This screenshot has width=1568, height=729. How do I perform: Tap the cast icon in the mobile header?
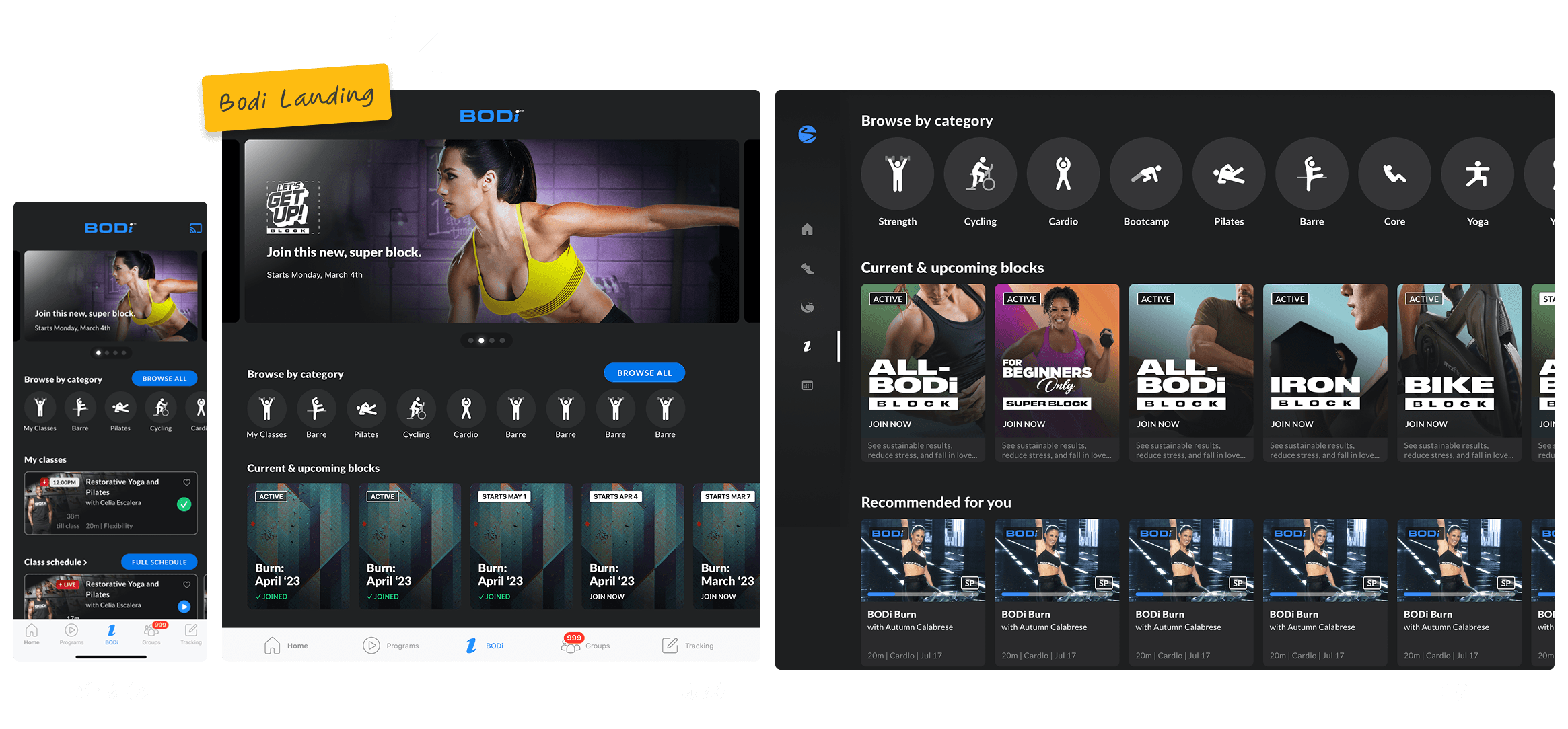pos(196,229)
